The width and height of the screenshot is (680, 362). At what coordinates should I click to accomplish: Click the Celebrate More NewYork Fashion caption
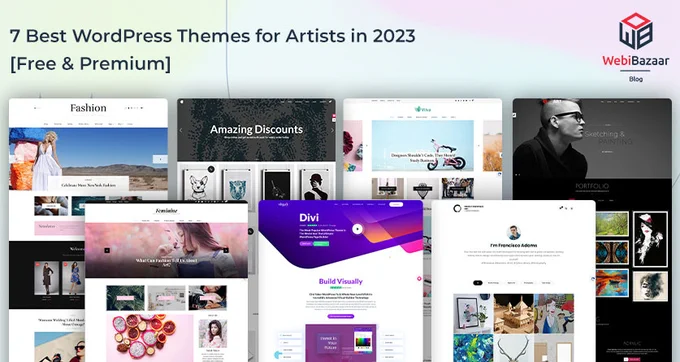(x=88, y=185)
